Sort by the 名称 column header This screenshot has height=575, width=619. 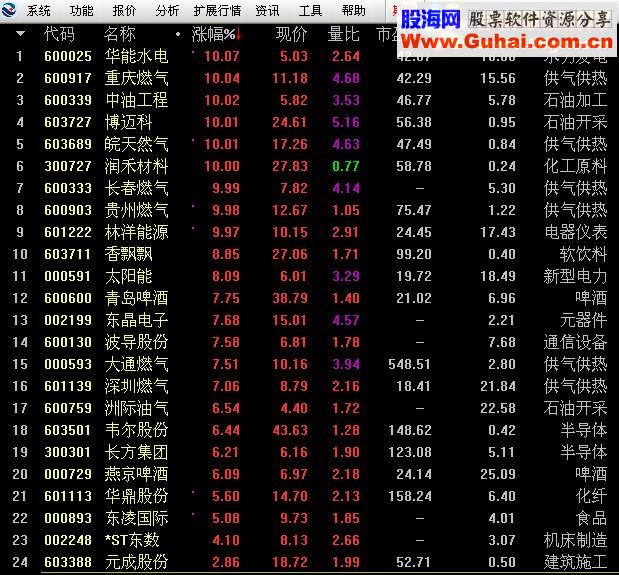(120, 34)
